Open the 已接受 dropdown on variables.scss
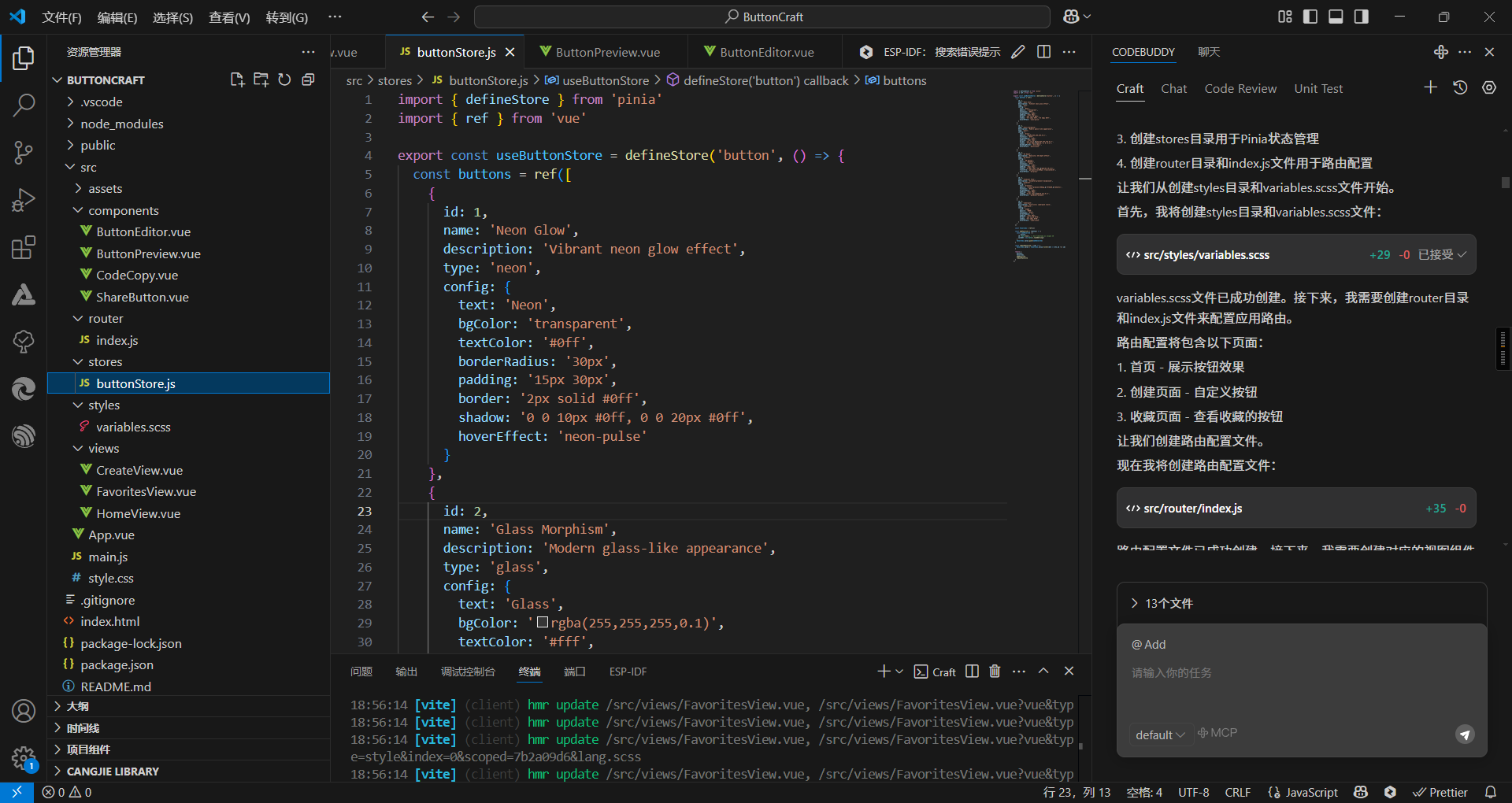The height and width of the screenshot is (803, 1512). pyautogui.click(x=1442, y=254)
